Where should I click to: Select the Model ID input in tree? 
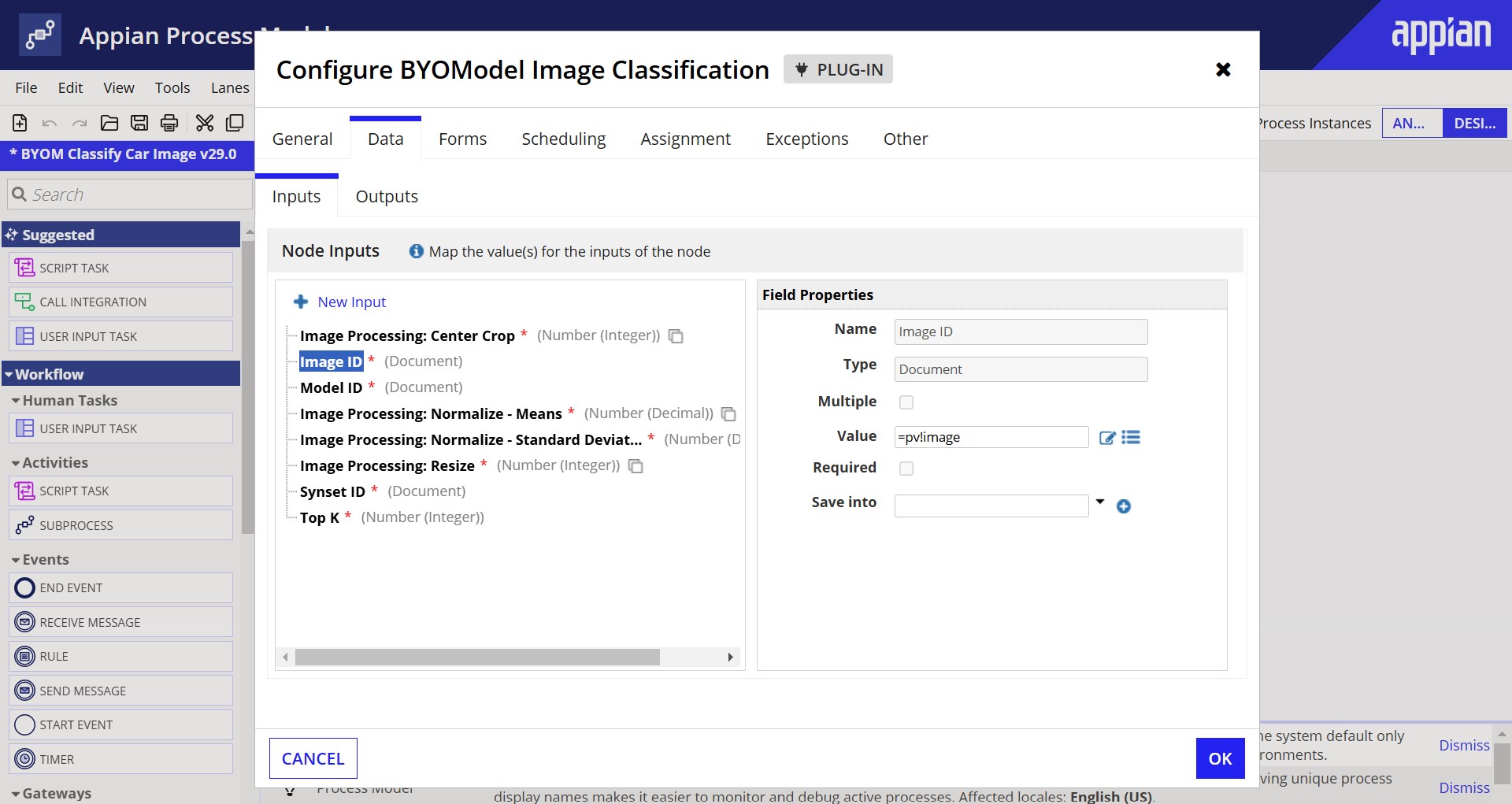coord(331,387)
